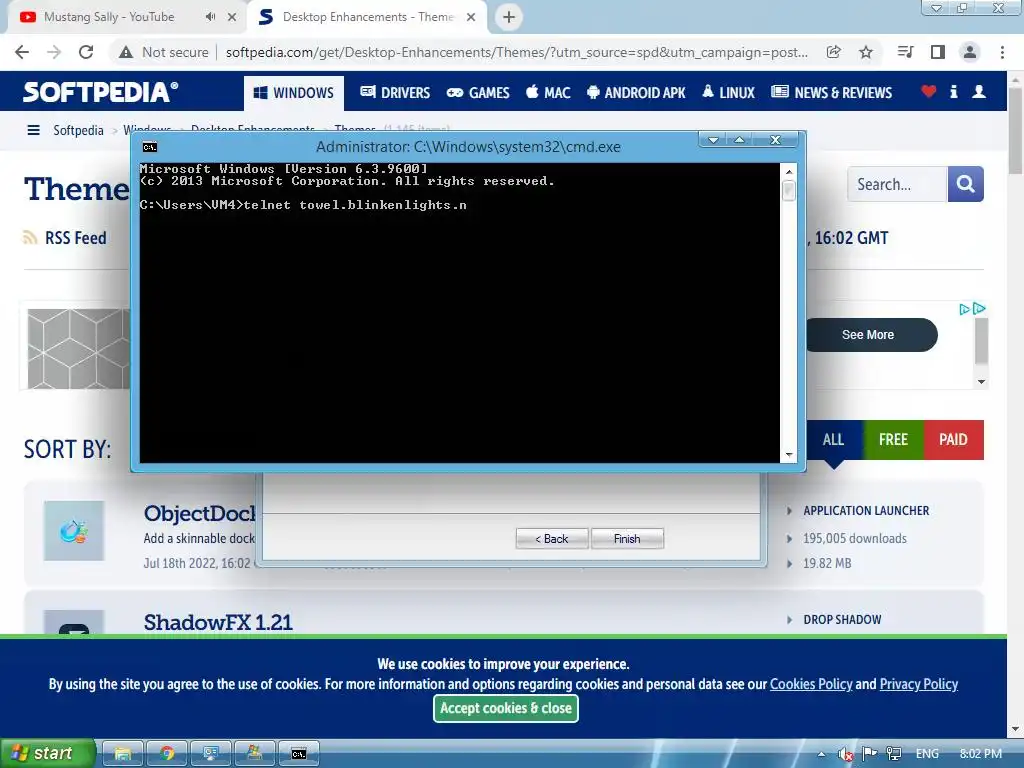This screenshot has width=1024, height=768.
Task: Click the YouTube tab mute speaker icon
Action: (x=210, y=17)
